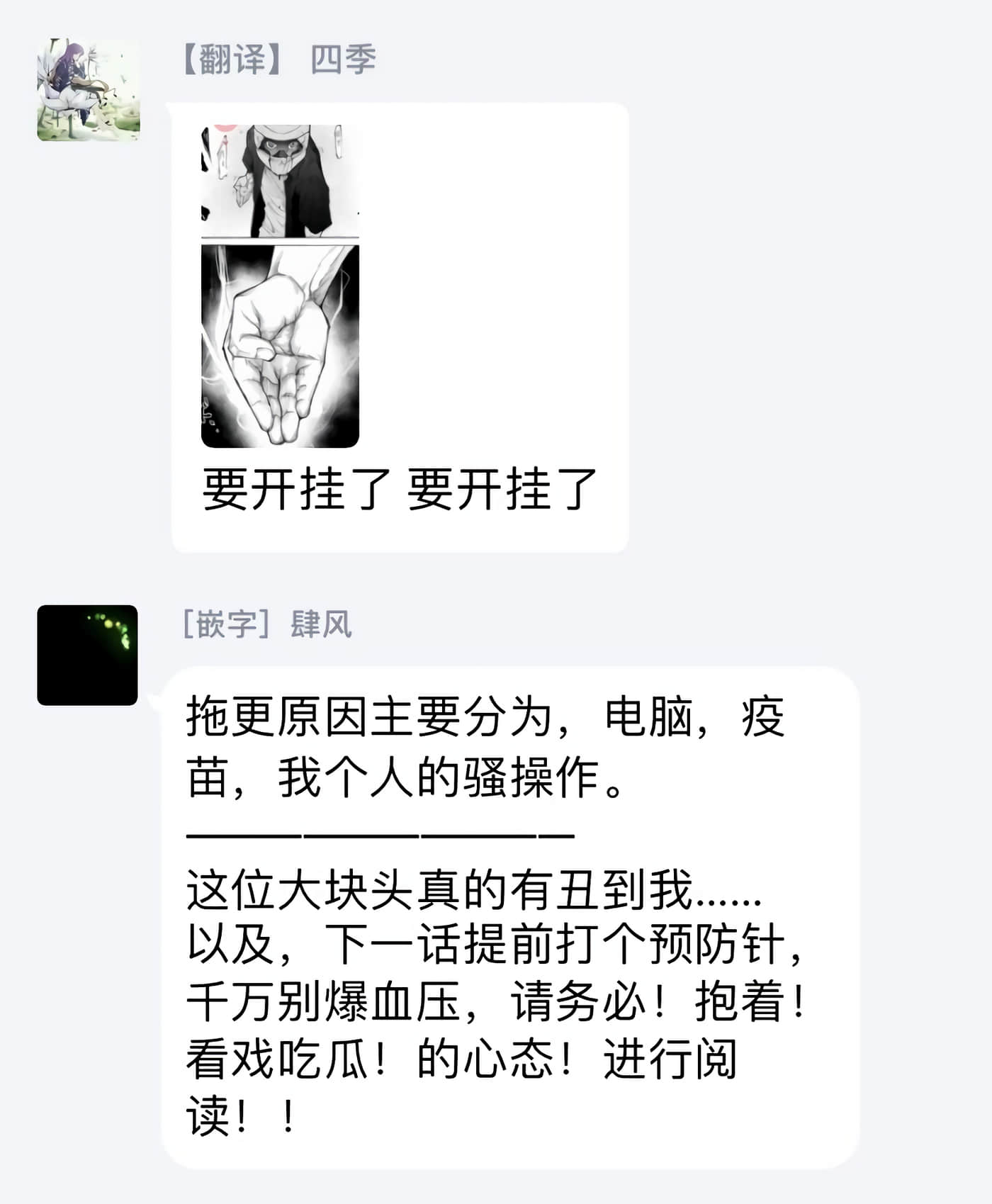
Task: Open 肆风's black avatar with green dots
Action: (x=87, y=655)
